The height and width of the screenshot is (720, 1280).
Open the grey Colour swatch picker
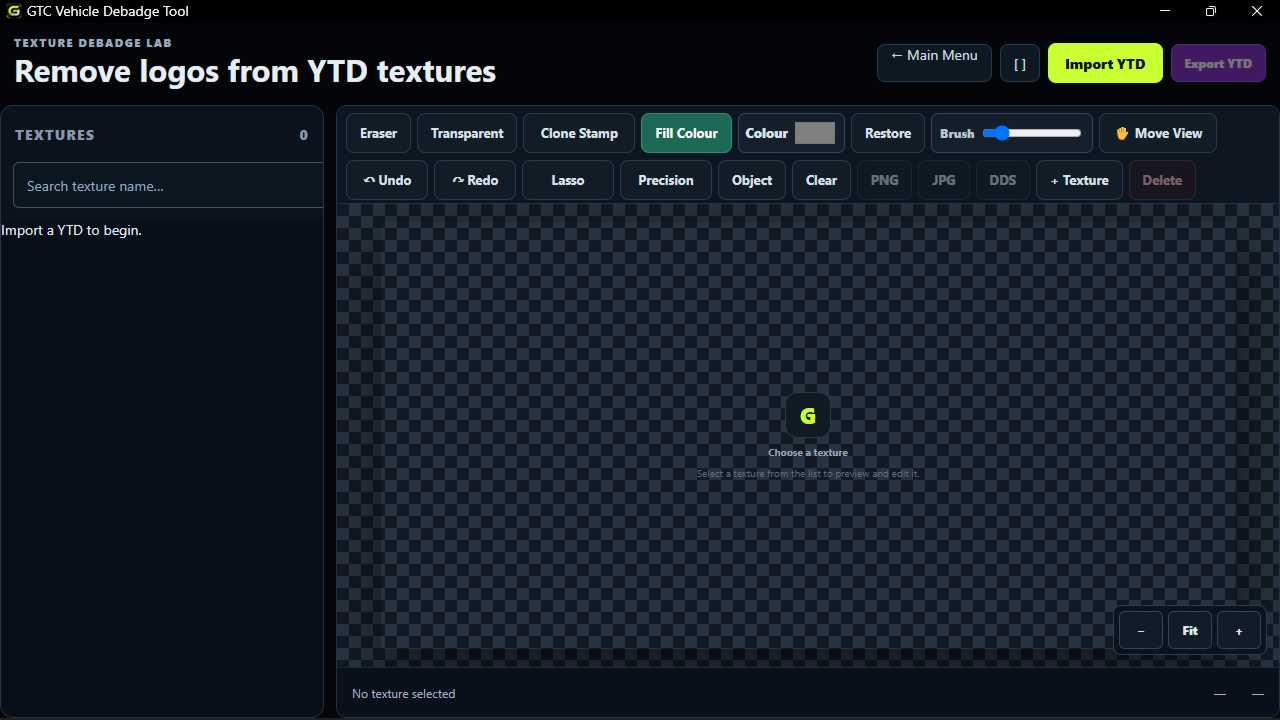(814, 133)
